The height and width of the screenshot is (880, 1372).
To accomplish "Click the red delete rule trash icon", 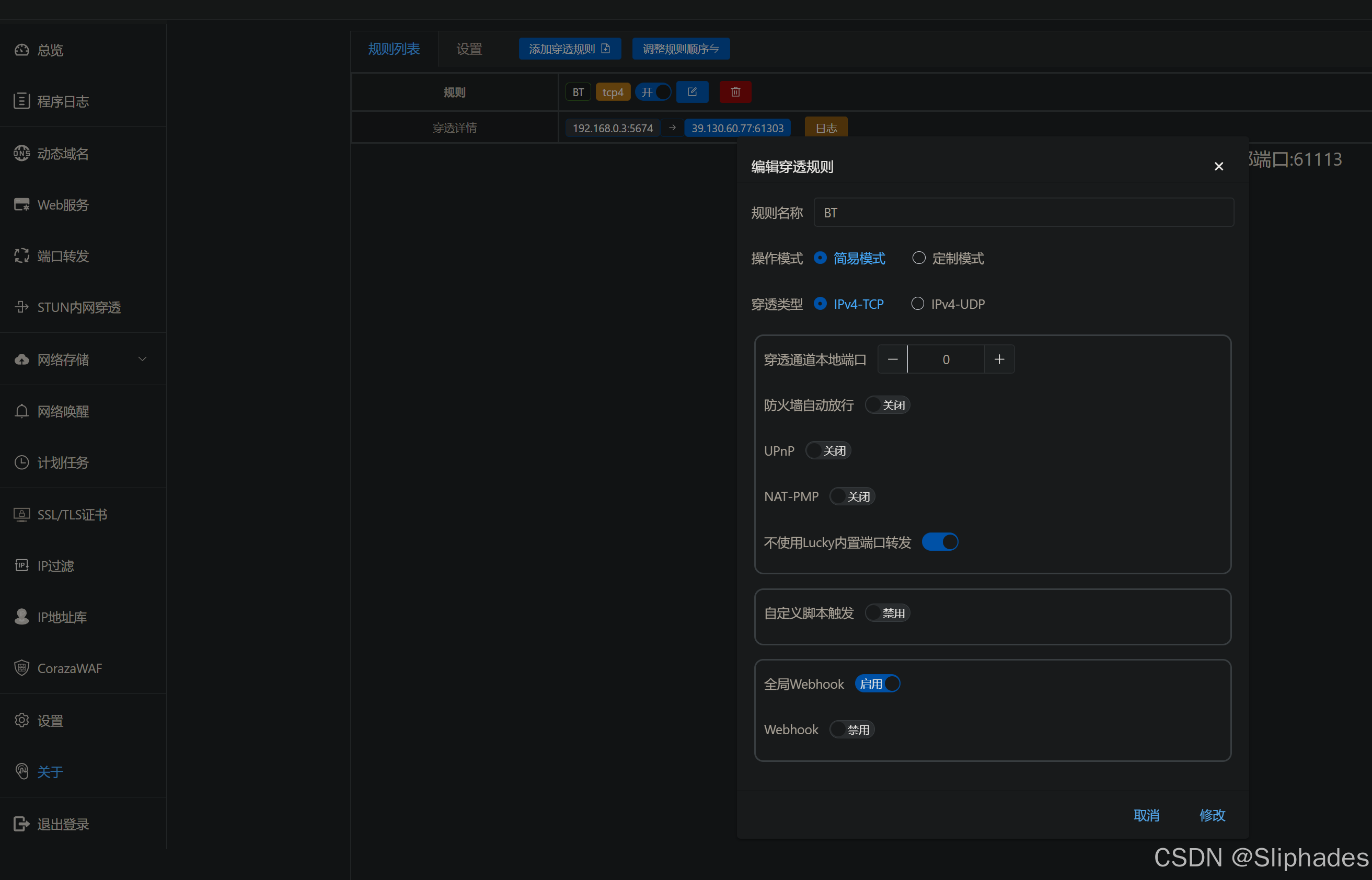I will pos(735,92).
